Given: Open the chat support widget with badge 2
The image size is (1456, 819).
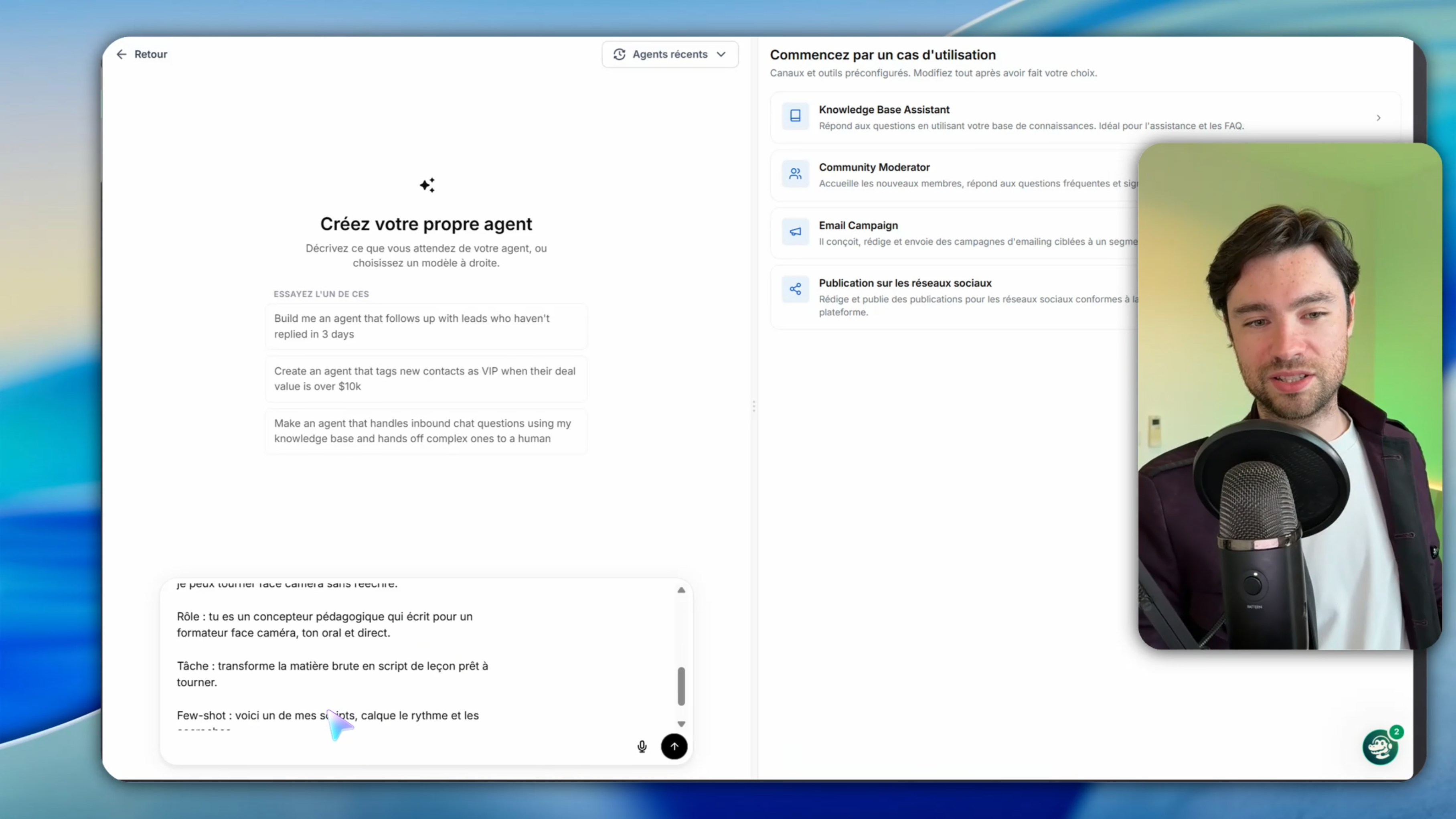Looking at the screenshot, I should [x=1381, y=747].
